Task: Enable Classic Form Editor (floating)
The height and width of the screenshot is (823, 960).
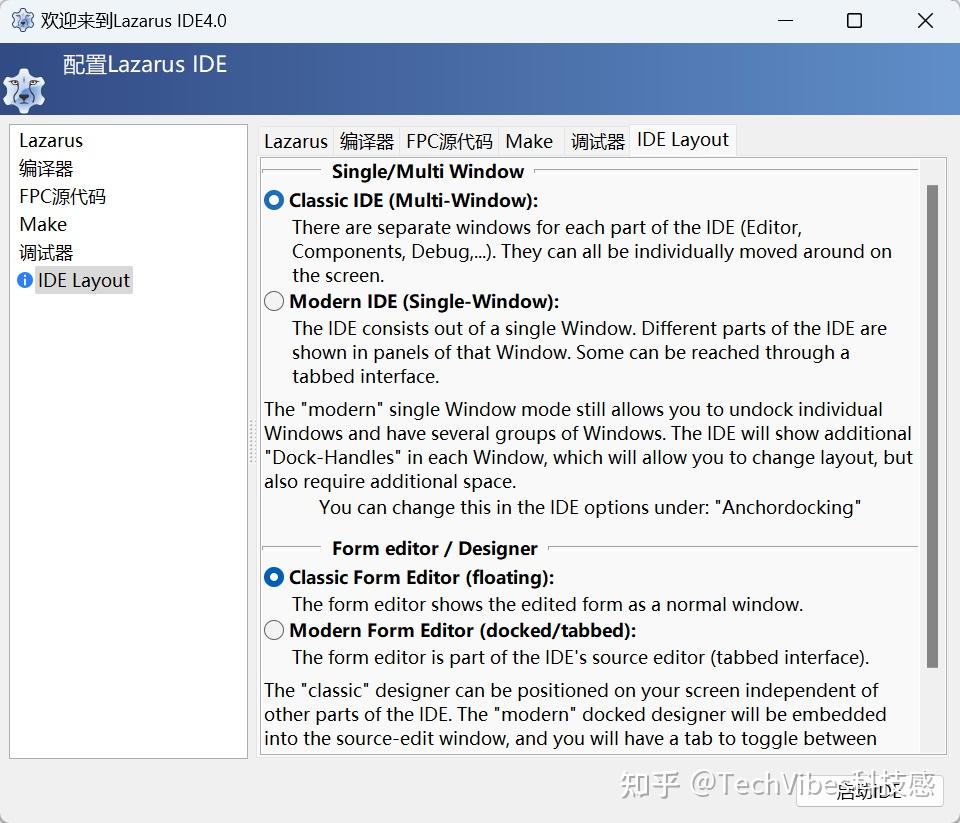Action: pos(273,577)
